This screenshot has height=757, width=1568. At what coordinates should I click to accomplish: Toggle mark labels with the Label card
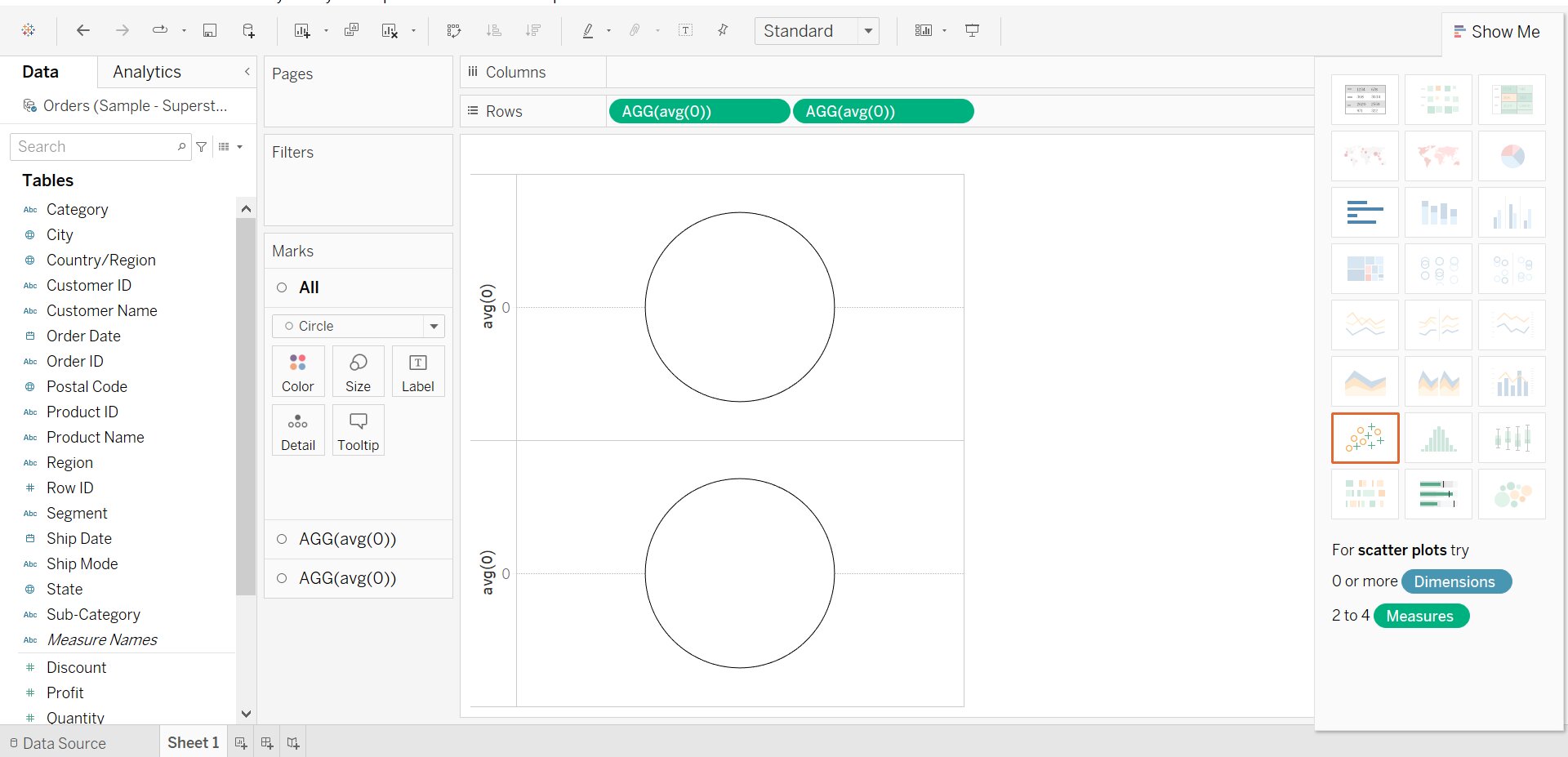coord(417,371)
